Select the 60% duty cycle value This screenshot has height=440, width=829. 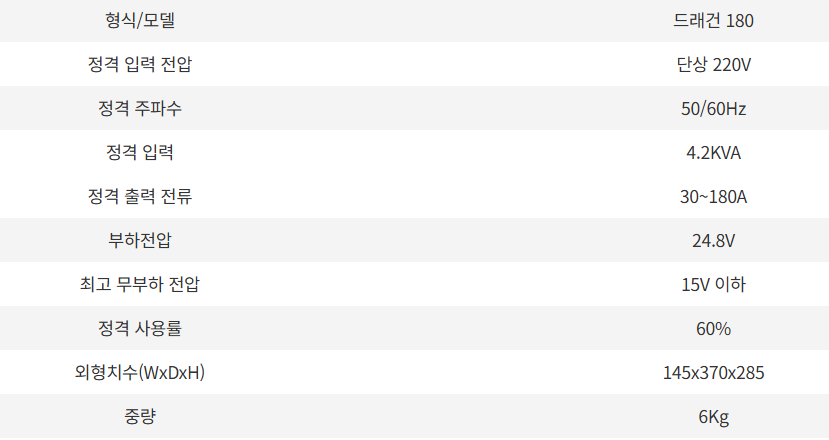713,328
